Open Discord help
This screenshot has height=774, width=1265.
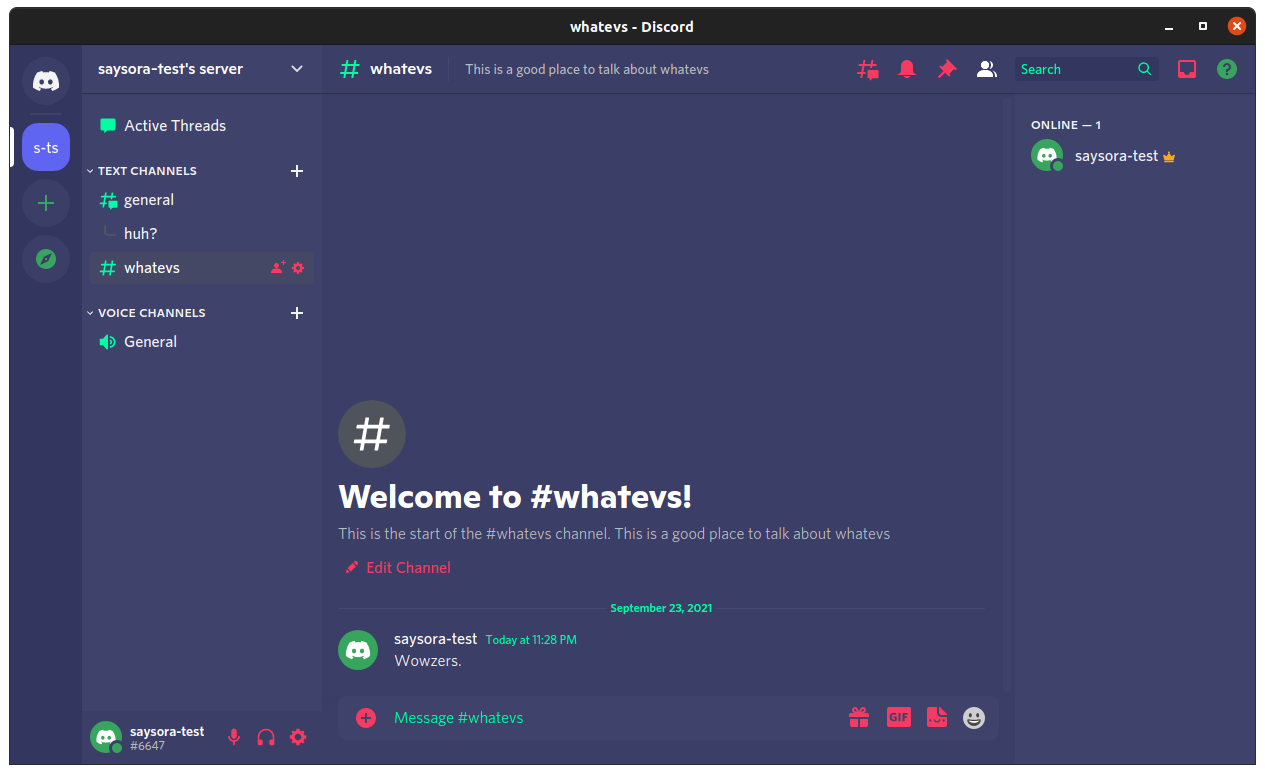pyautogui.click(x=1226, y=68)
